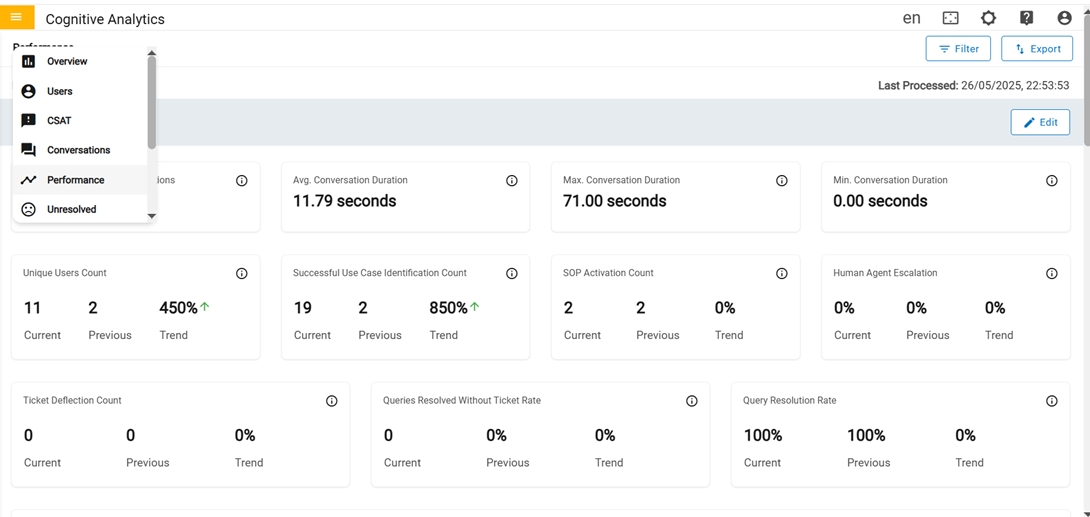
Task: Show info for Avg. Conversation Duration
Action: pyautogui.click(x=512, y=181)
